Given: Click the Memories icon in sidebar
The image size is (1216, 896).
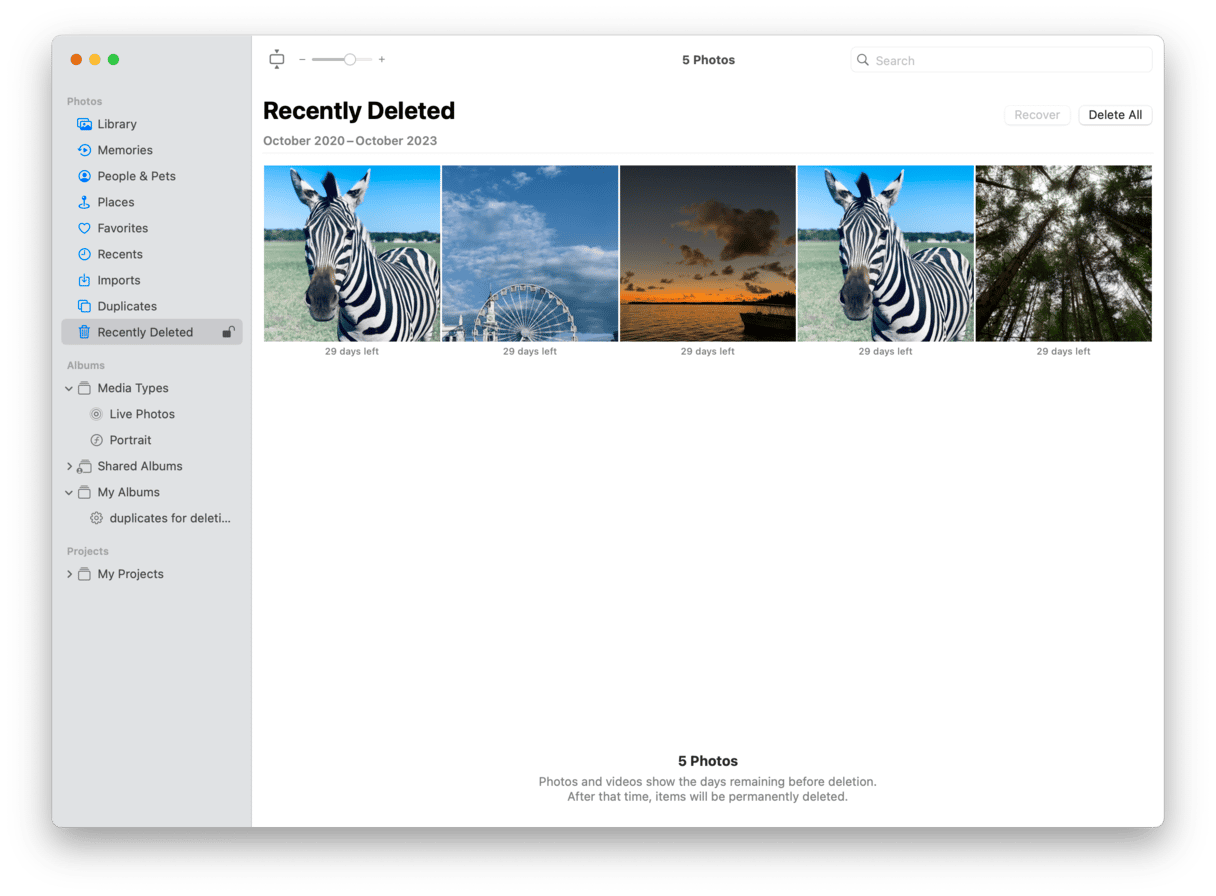Looking at the screenshot, I should tap(85, 150).
